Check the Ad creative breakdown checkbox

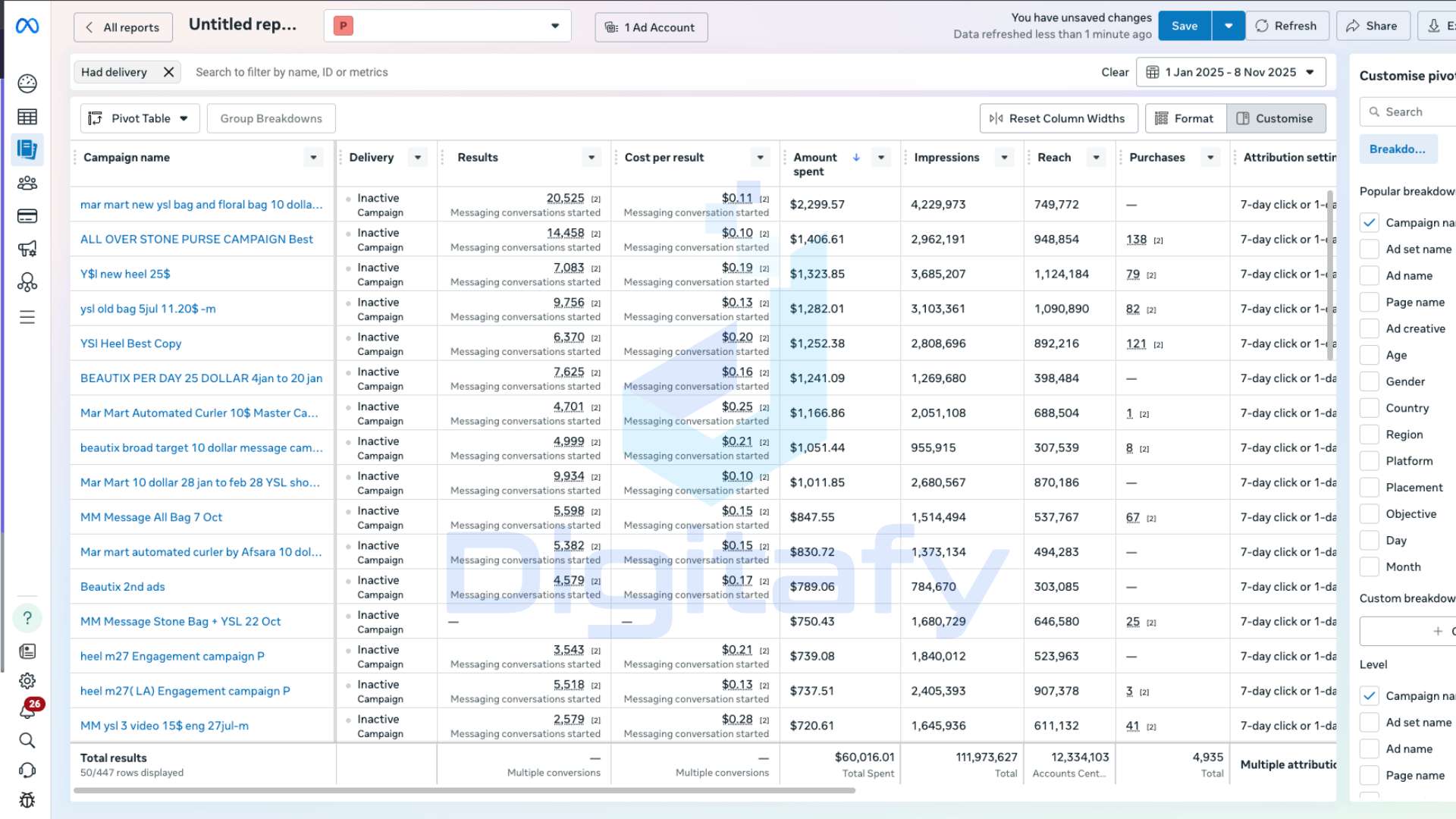tap(1369, 328)
